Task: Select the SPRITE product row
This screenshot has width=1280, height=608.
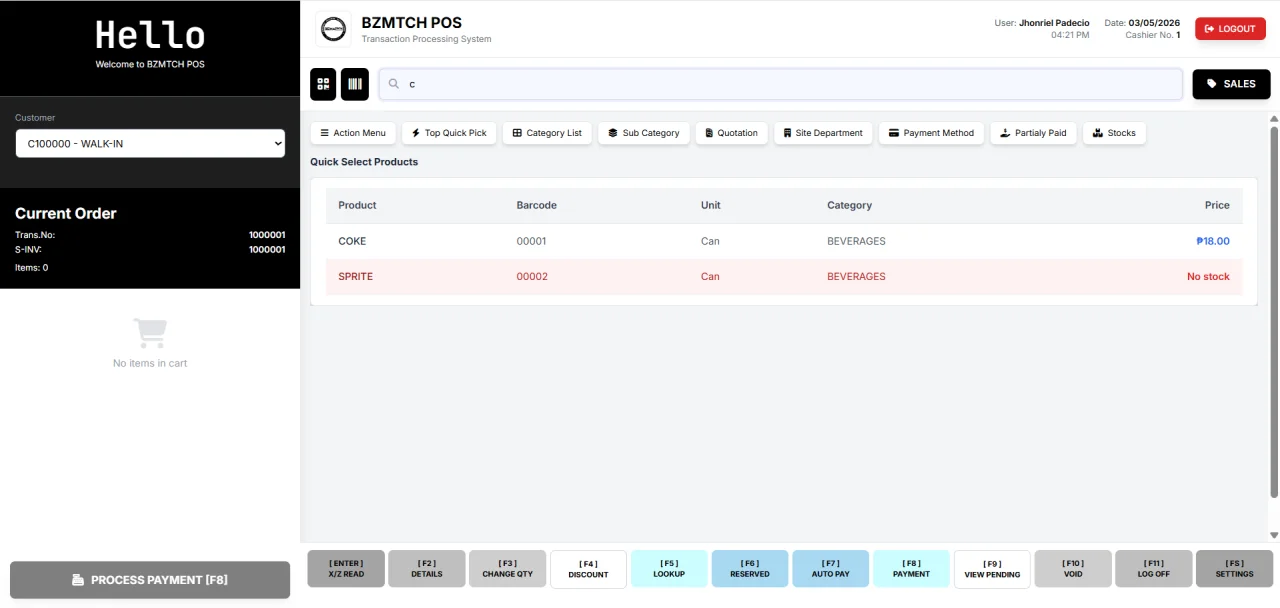Action: coord(784,277)
